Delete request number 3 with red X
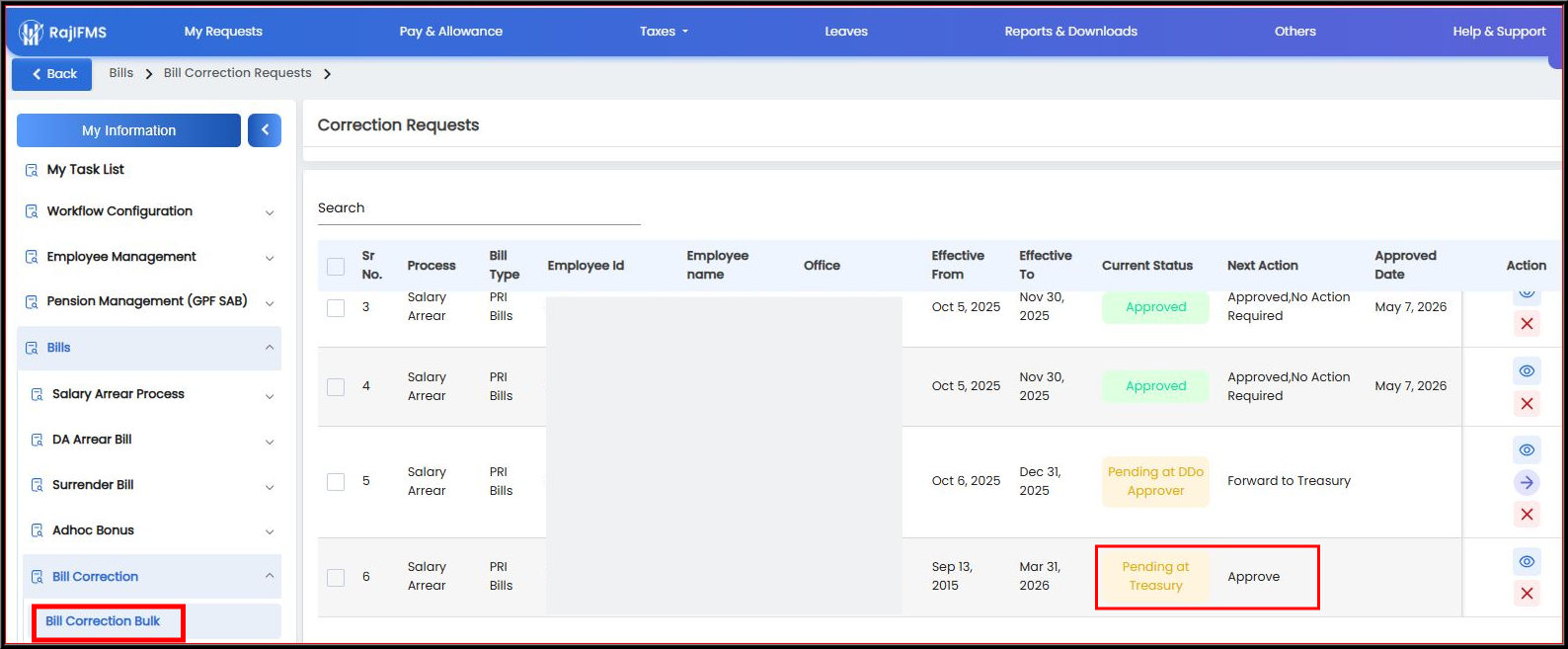The height and width of the screenshot is (649, 1568). point(1527,323)
